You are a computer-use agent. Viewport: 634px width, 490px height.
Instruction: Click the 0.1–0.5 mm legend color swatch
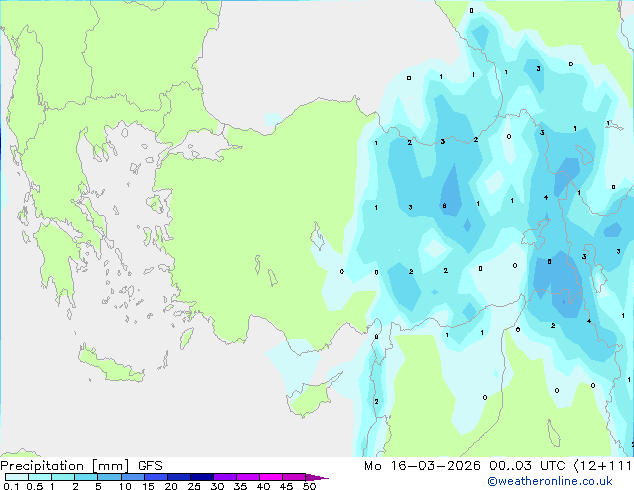(x=17, y=477)
